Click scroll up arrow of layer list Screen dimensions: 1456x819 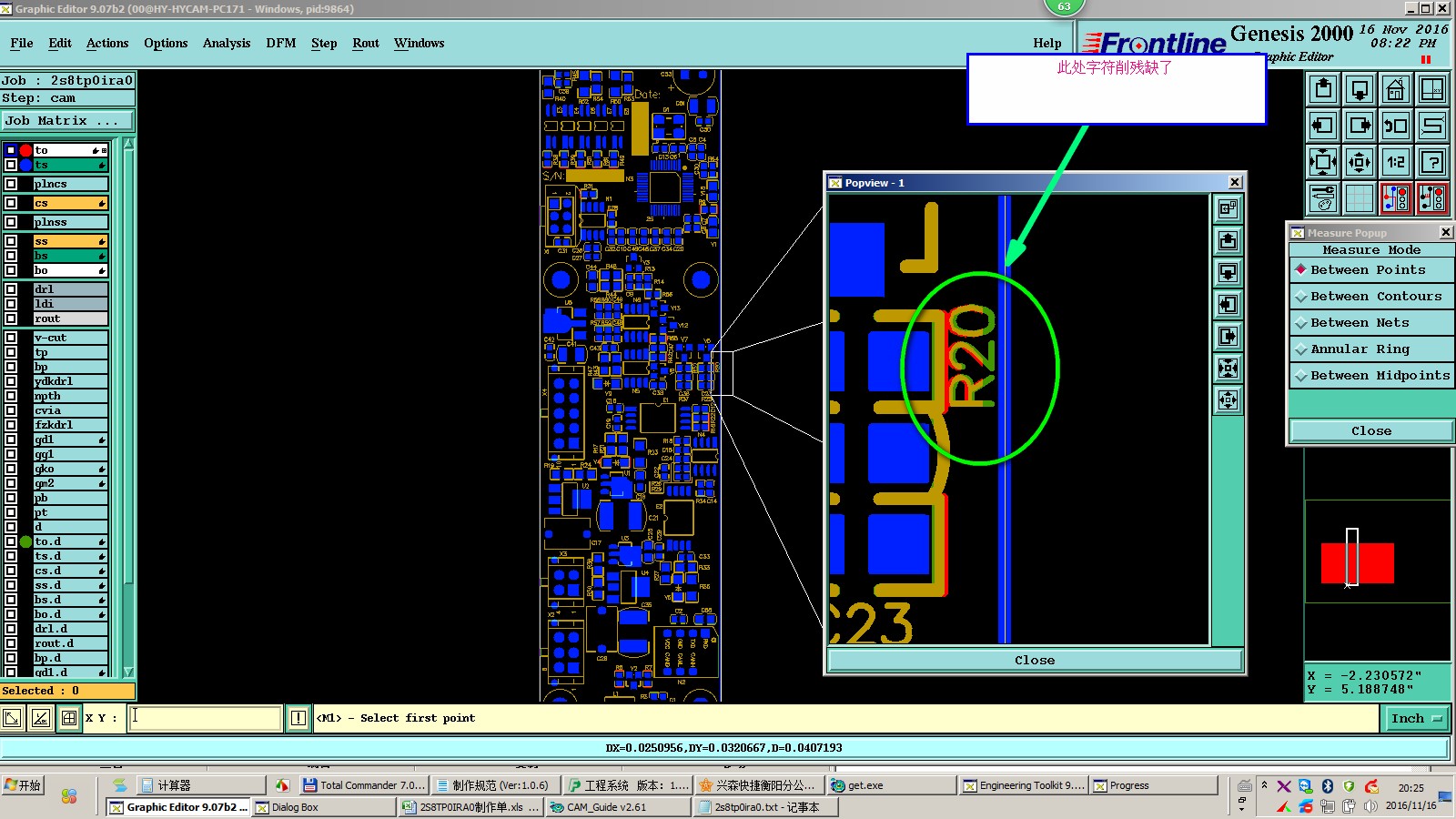[x=128, y=145]
